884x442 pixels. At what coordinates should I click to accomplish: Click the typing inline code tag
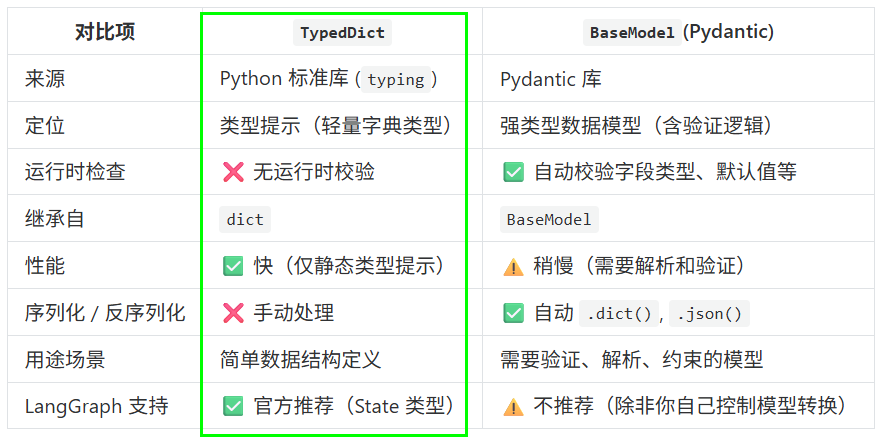(x=396, y=79)
